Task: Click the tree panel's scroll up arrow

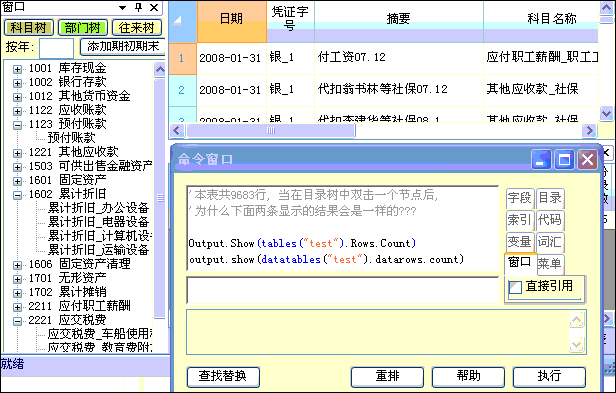Action: [160, 70]
